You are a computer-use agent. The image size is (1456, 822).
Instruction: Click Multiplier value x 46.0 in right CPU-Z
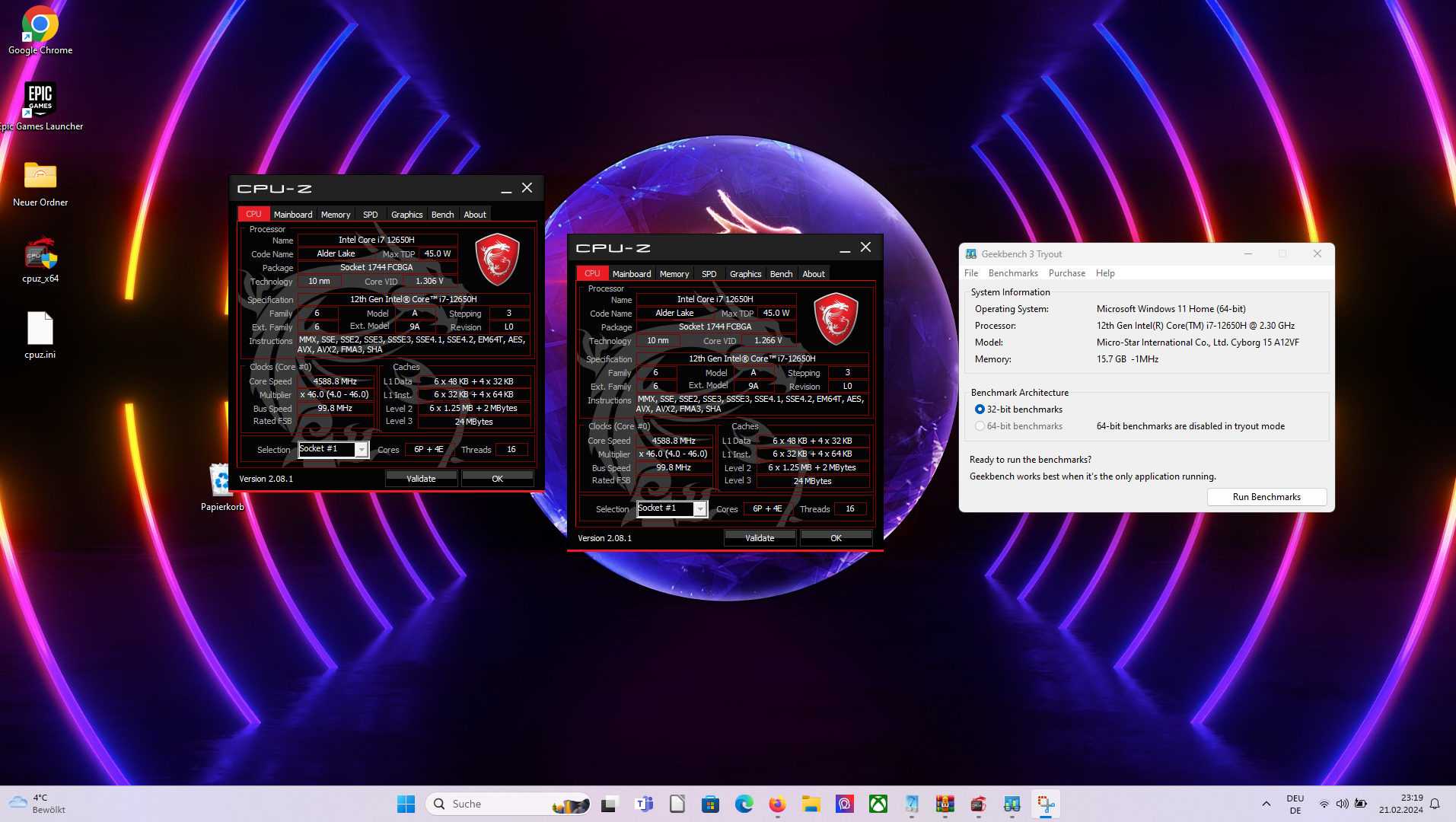pyautogui.click(x=674, y=454)
